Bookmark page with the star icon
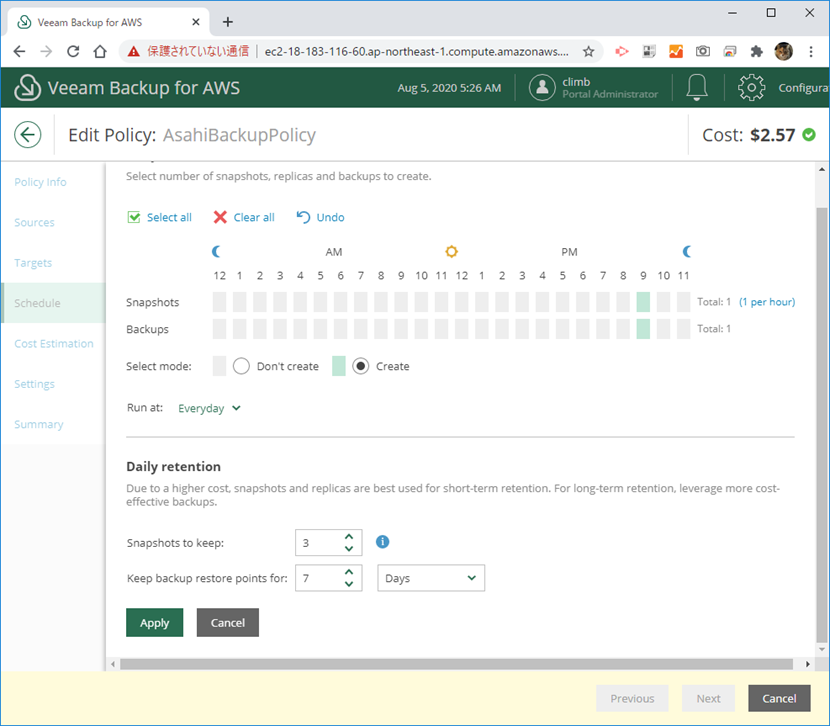Image resolution: width=830 pixels, height=726 pixels. [588, 51]
